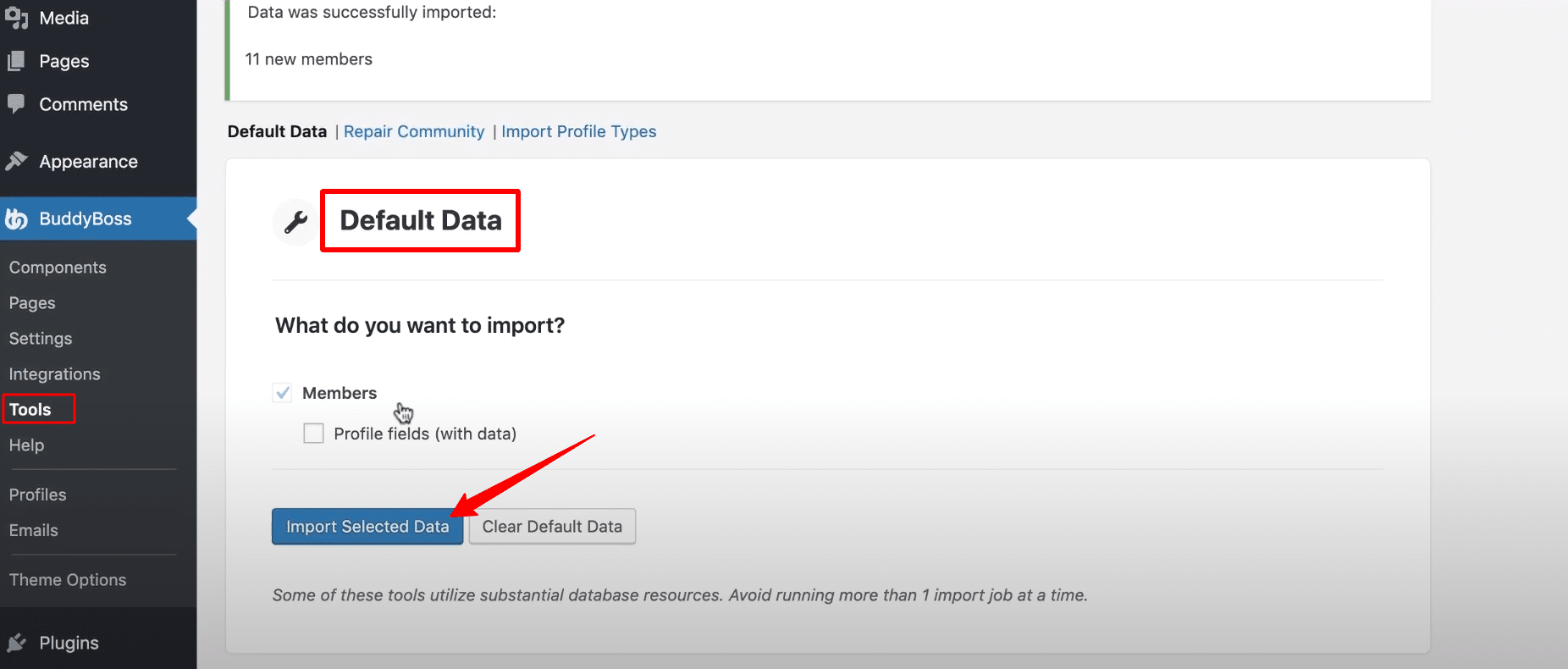The height and width of the screenshot is (669, 1568).
Task: Click the Default Data panel heading
Action: pyautogui.click(x=421, y=220)
